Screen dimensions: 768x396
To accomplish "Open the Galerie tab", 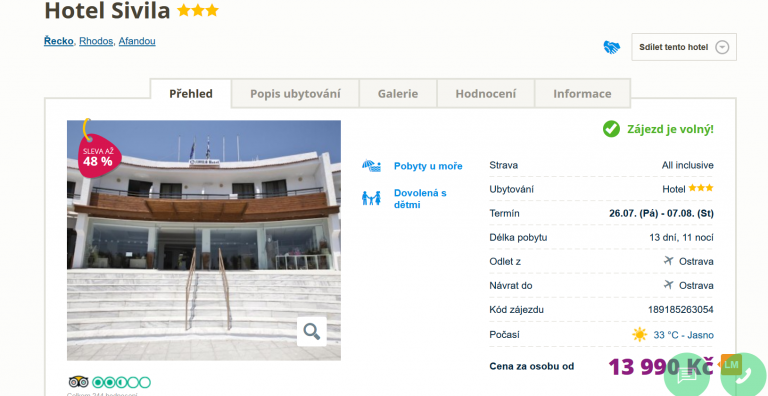I will 398,94.
